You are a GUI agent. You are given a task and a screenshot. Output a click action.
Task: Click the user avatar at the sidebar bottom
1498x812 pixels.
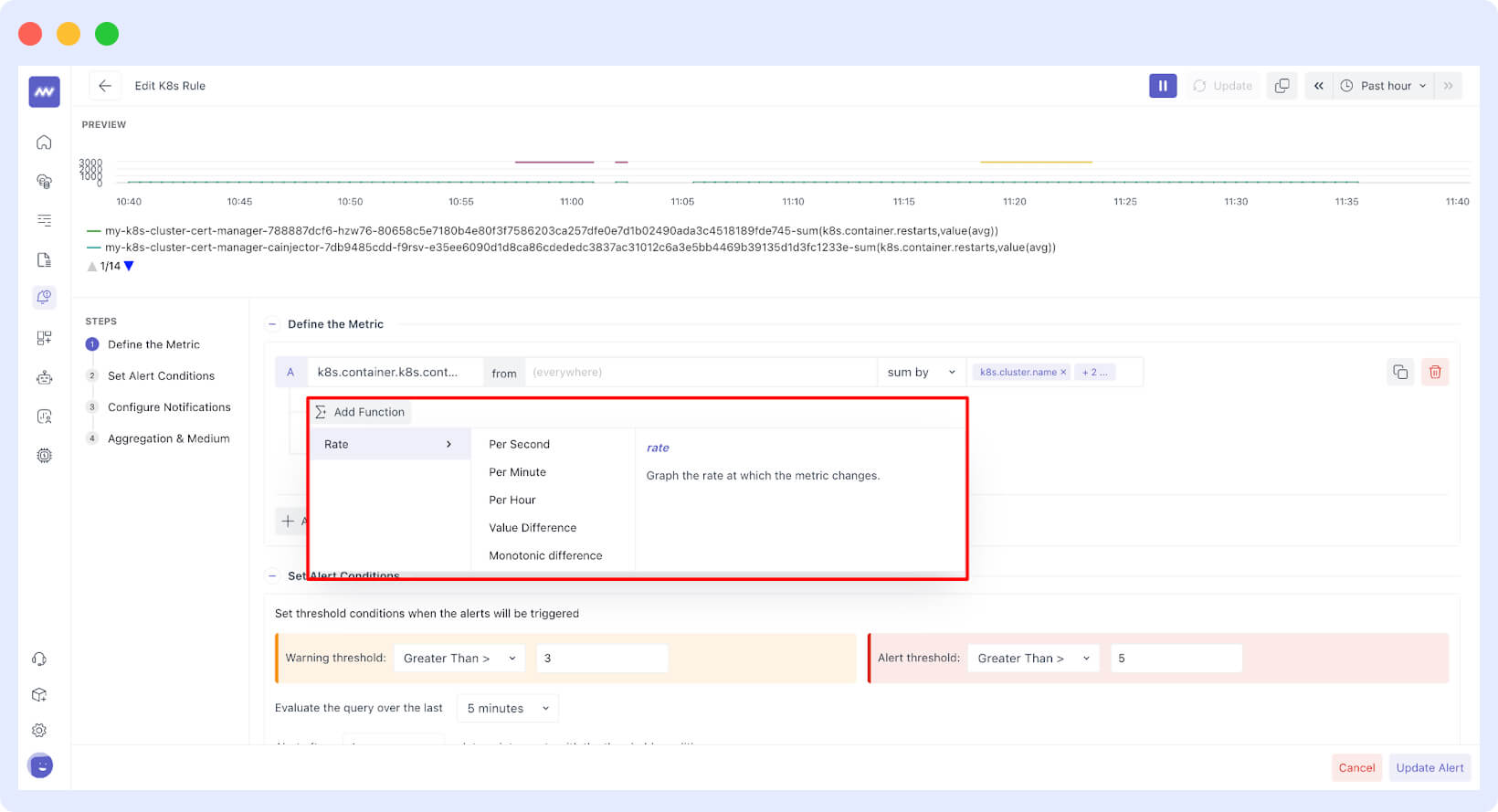(x=40, y=765)
